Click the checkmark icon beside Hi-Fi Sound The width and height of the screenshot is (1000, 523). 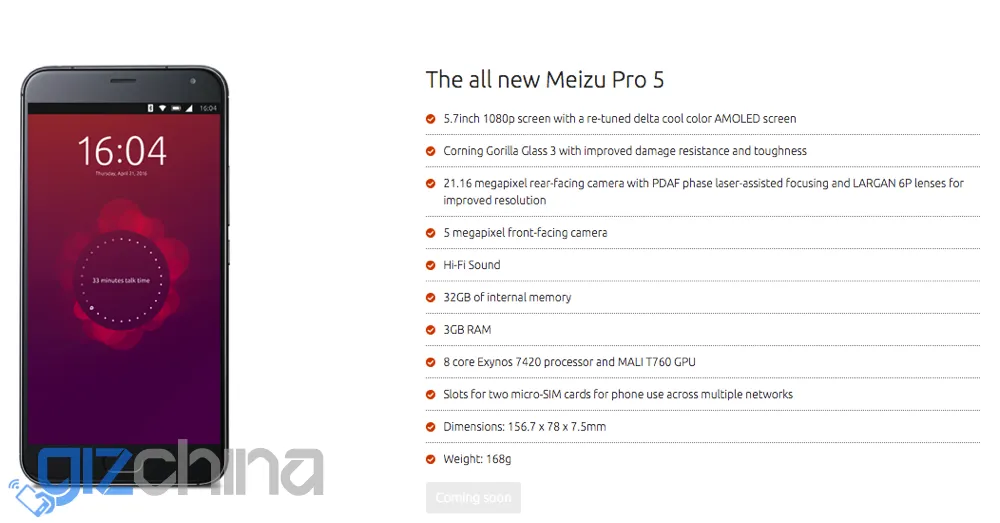431,265
